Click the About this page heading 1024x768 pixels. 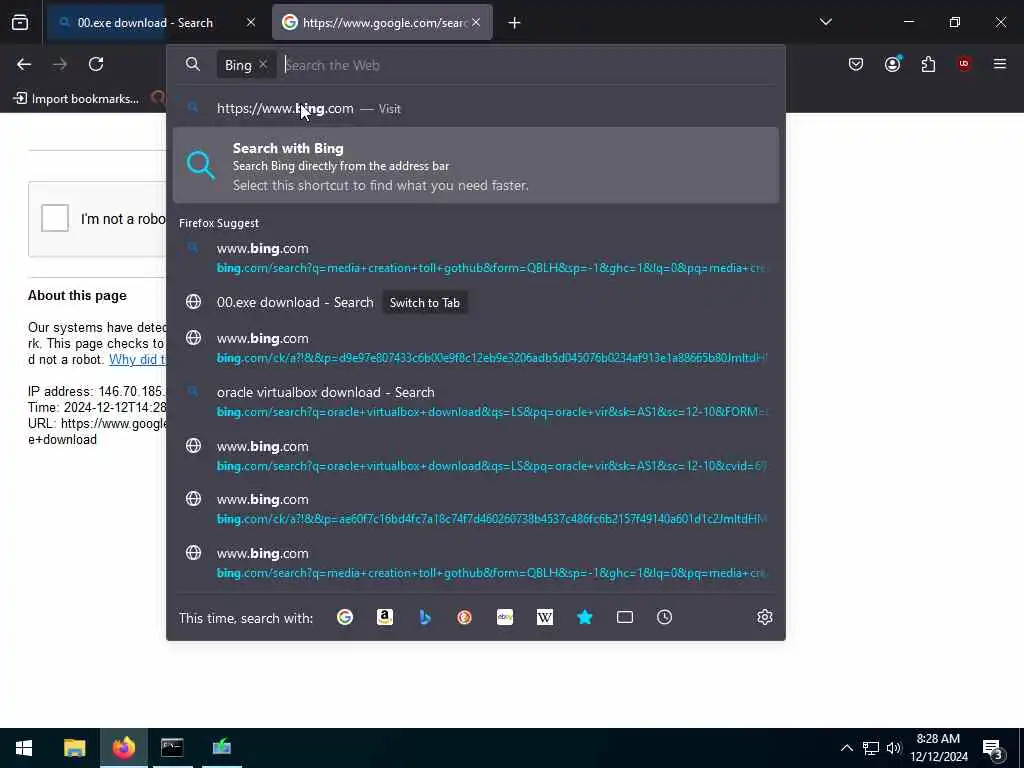[x=77, y=295]
